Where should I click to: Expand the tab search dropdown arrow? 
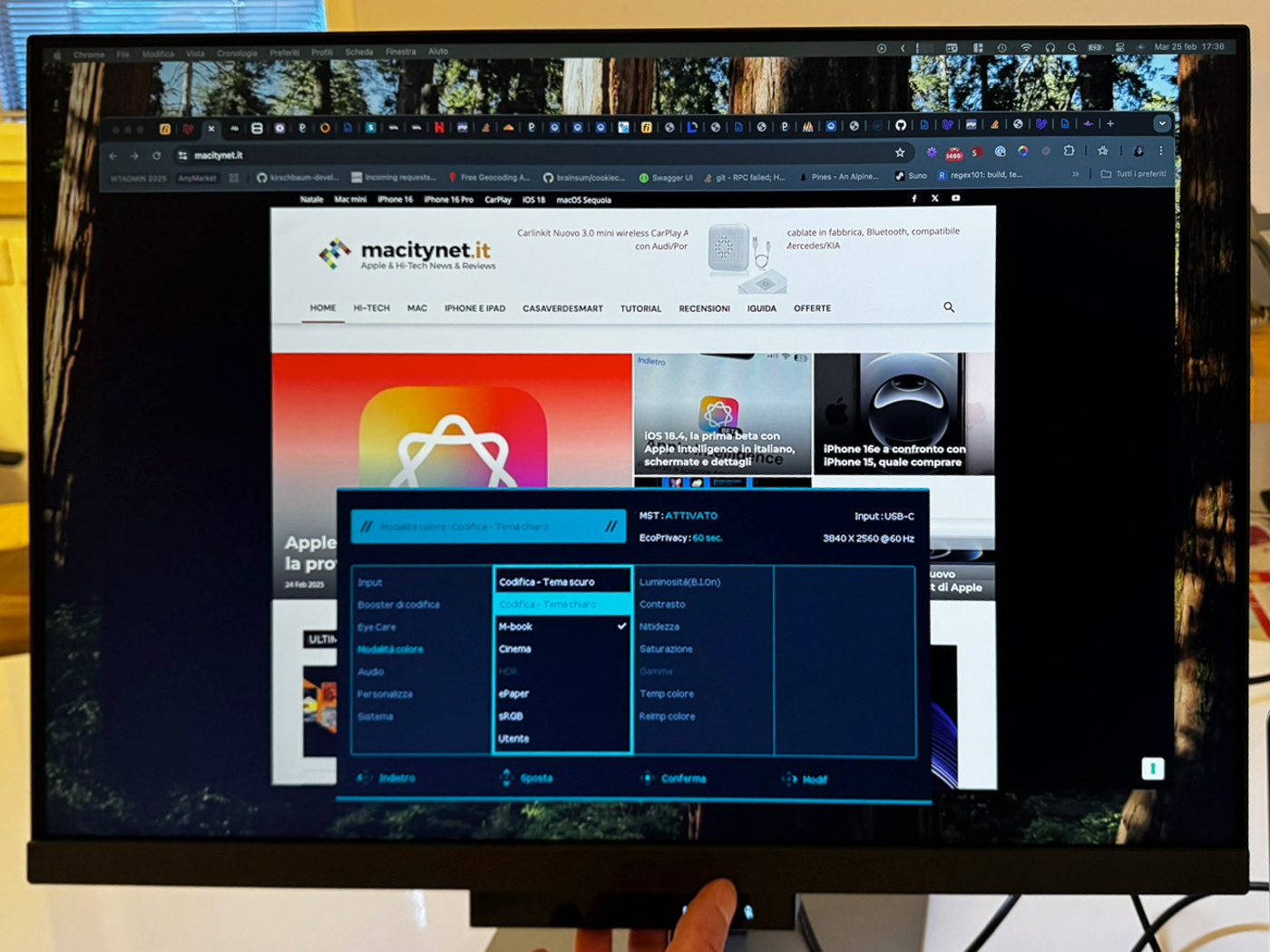[1162, 123]
